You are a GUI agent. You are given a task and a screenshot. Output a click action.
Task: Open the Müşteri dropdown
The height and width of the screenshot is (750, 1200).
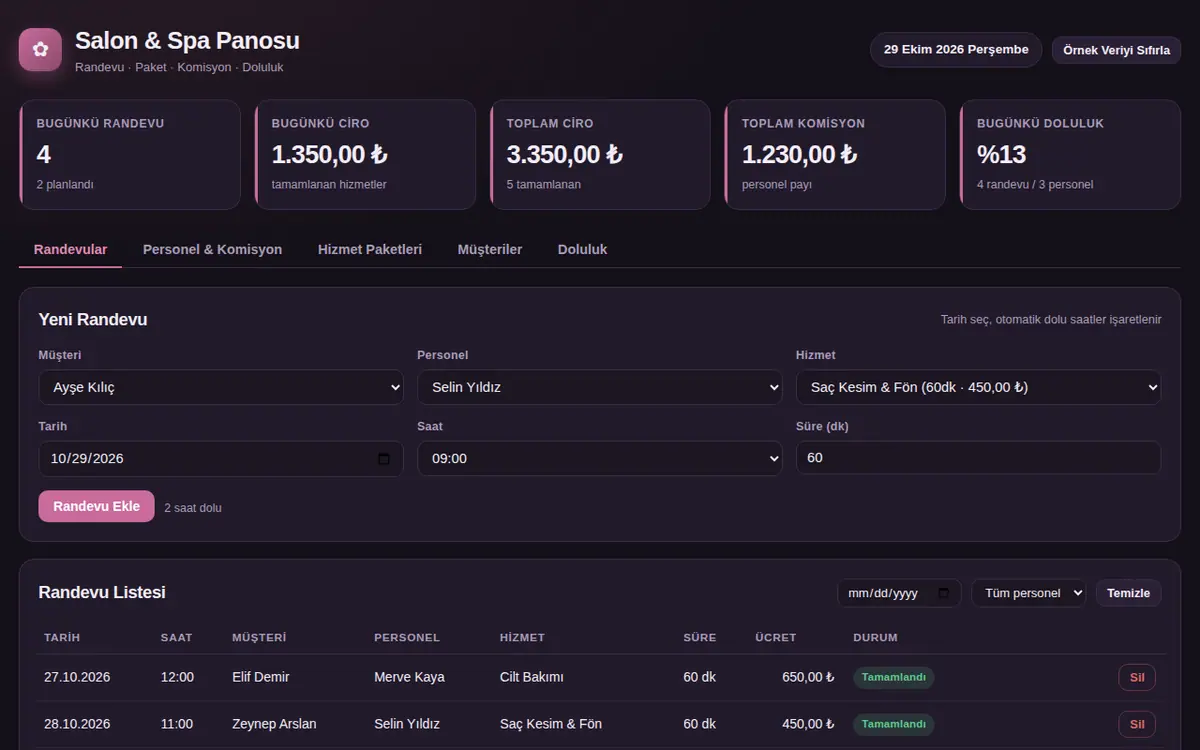(221, 387)
